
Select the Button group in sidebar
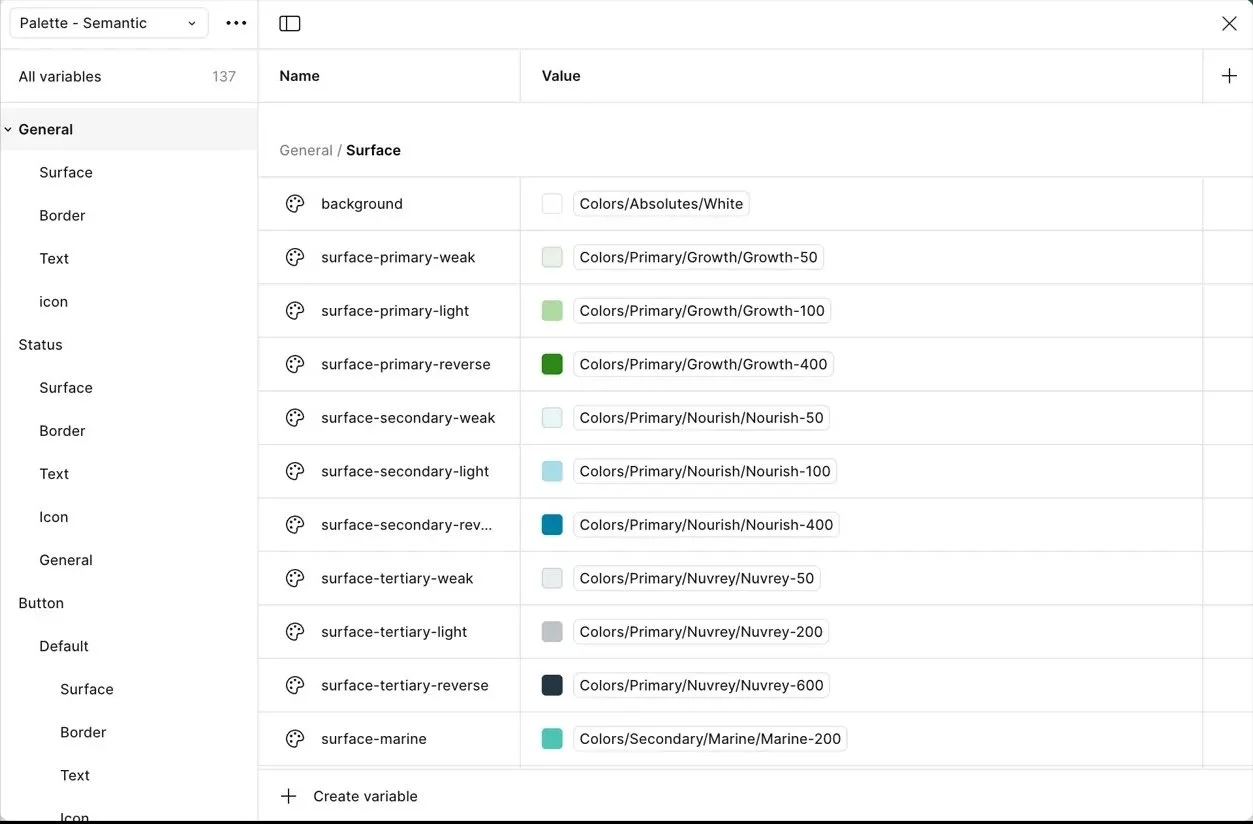tap(41, 603)
